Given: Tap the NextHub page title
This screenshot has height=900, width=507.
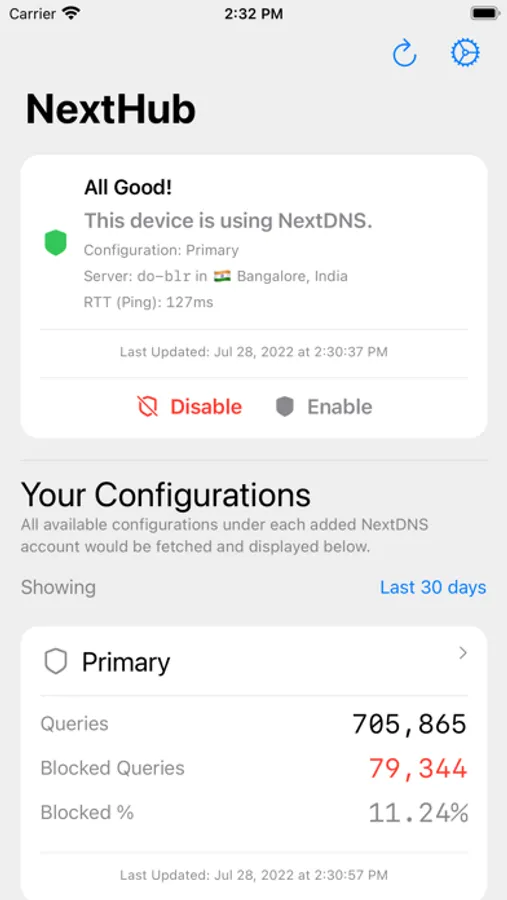Looking at the screenshot, I should [x=111, y=109].
